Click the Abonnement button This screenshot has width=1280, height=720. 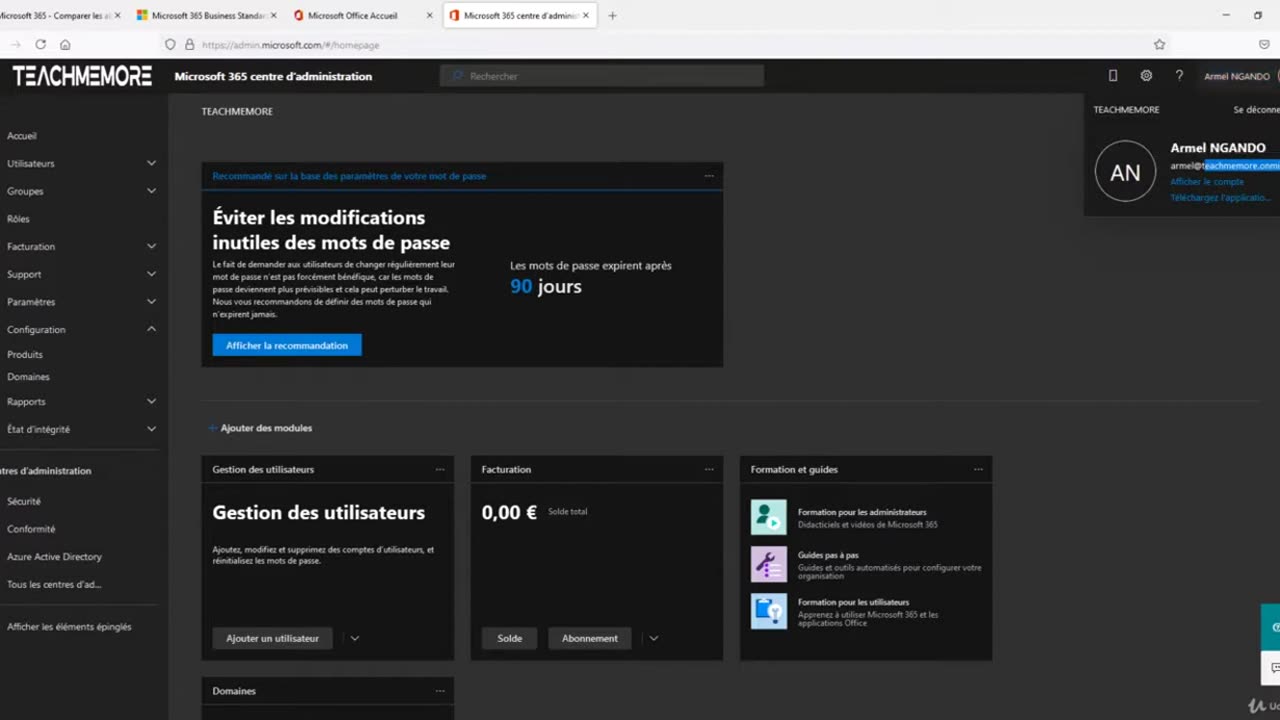(590, 638)
